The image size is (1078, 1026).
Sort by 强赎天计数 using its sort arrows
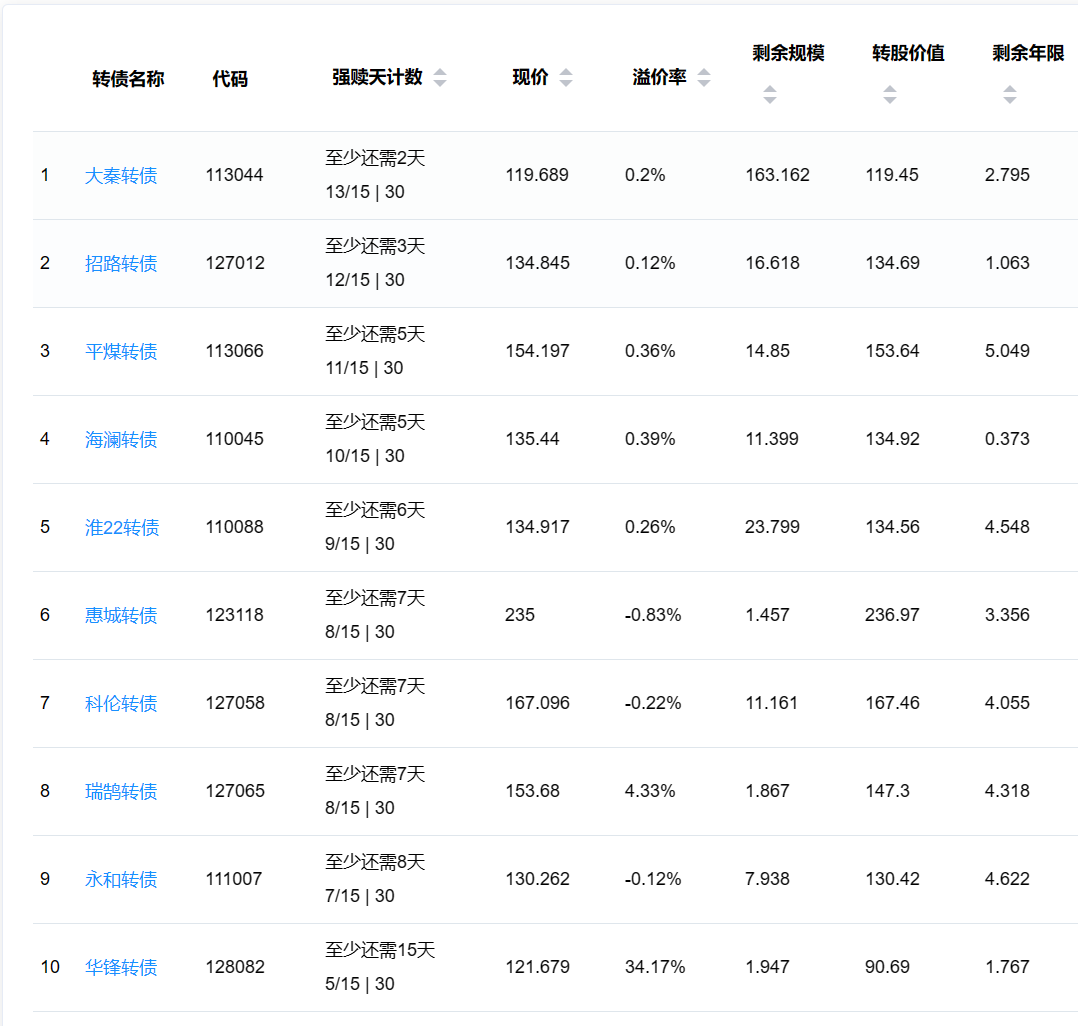(440, 78)
